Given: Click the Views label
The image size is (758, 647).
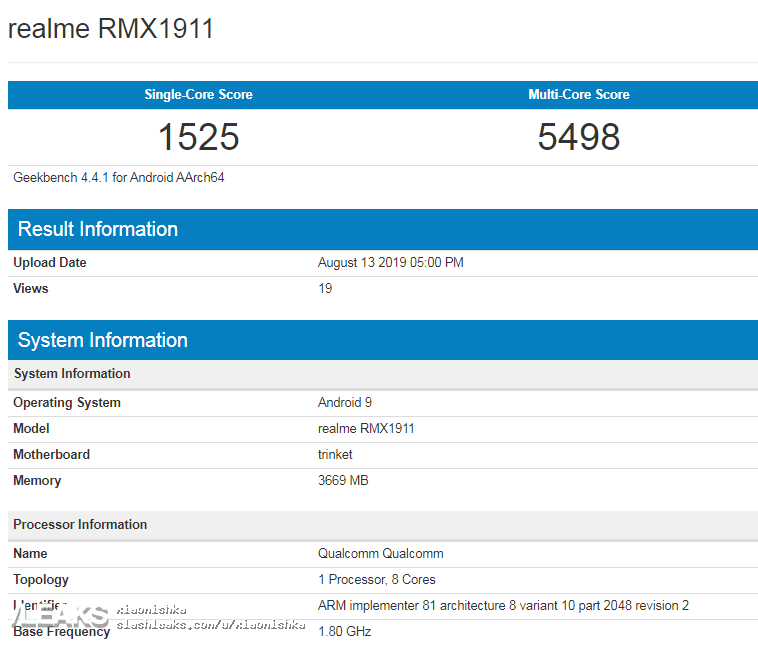Looking at the screenshot, I should tap(30, 289).
